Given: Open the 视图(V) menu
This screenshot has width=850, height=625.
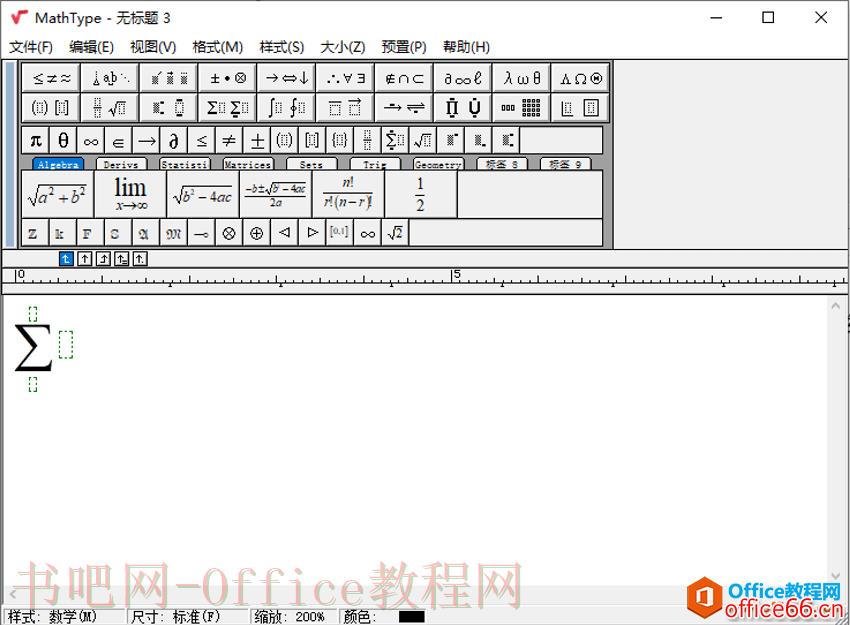Looking at the screenshot, I should tap(153, 47).
